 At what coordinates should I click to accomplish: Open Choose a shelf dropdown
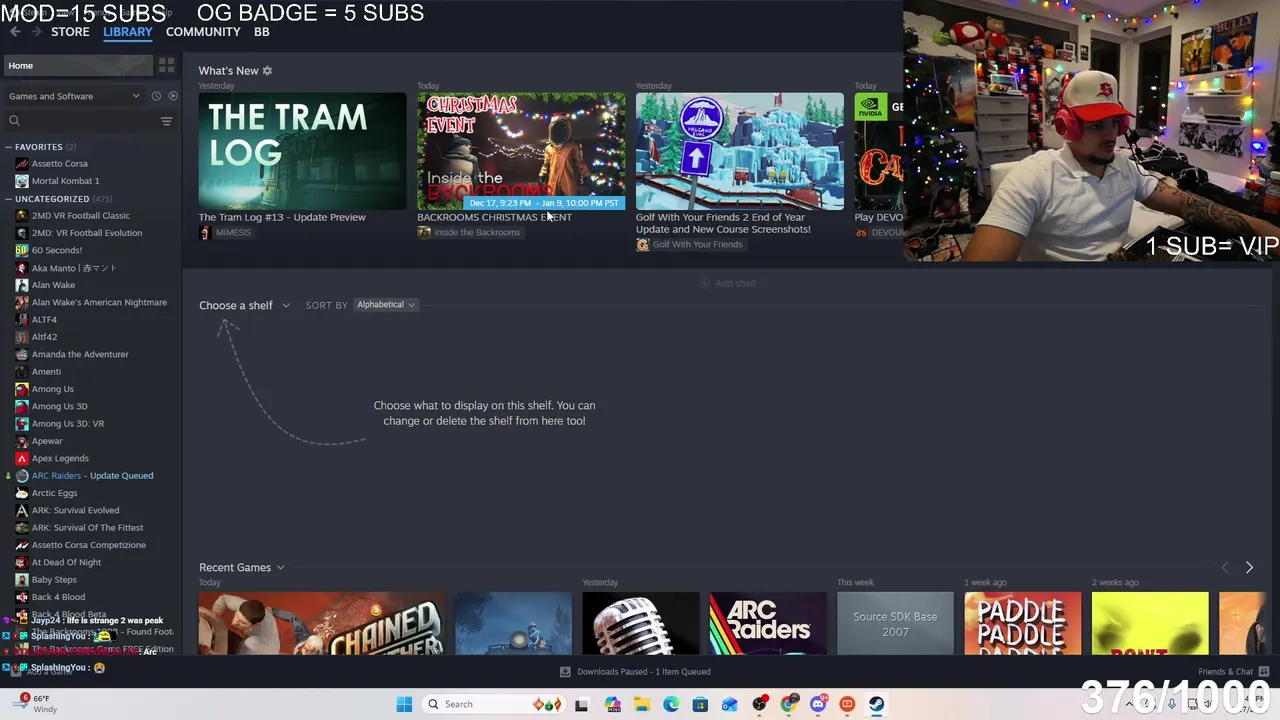(x=244, y=305)
